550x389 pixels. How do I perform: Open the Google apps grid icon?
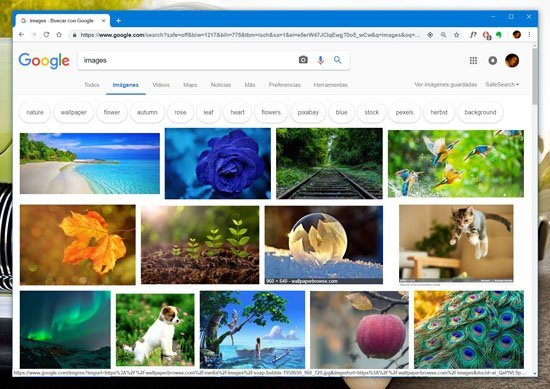click(473, 60)
